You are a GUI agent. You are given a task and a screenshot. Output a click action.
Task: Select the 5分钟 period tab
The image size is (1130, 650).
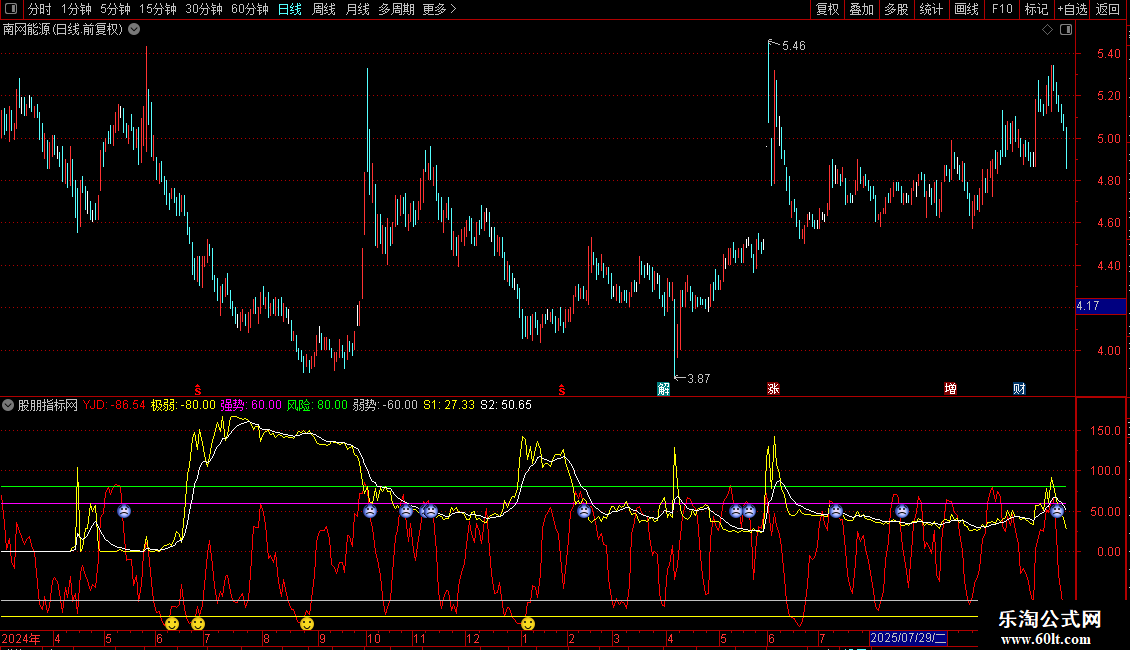click(115, 9)
